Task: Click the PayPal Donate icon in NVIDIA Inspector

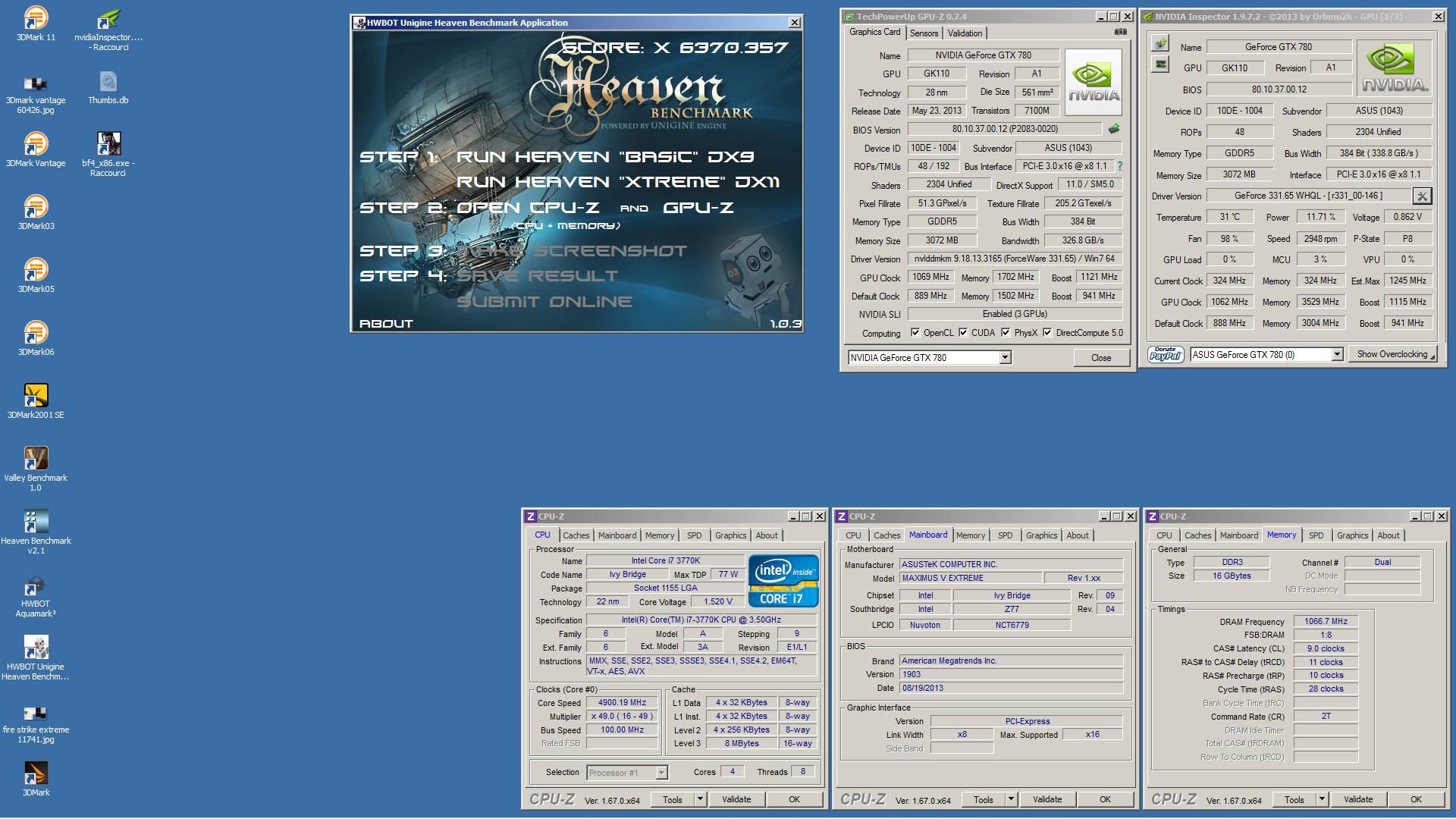Action: click(x=1166, y=354)
